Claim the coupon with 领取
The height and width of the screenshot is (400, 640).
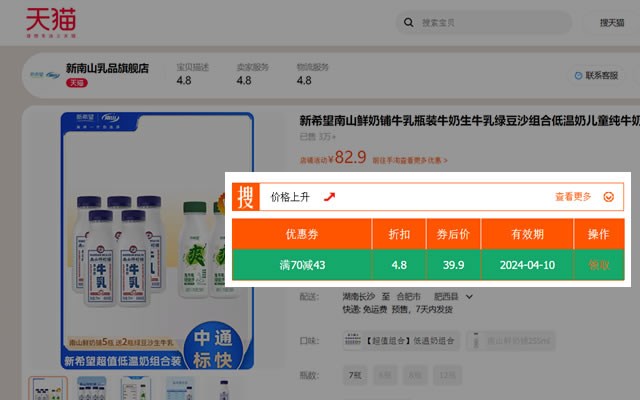599,265
